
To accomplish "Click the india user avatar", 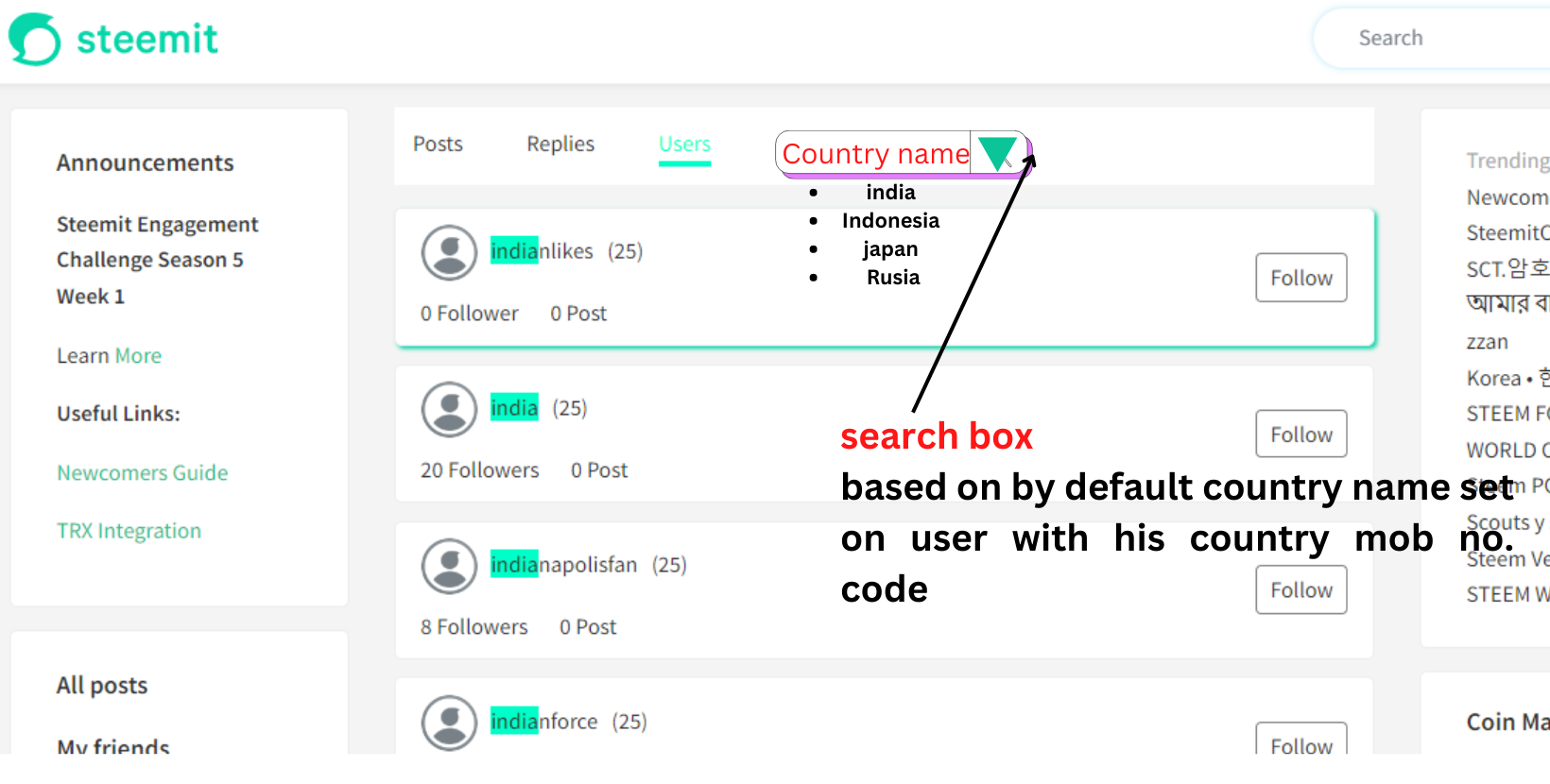I will click(x=449, y=409).
